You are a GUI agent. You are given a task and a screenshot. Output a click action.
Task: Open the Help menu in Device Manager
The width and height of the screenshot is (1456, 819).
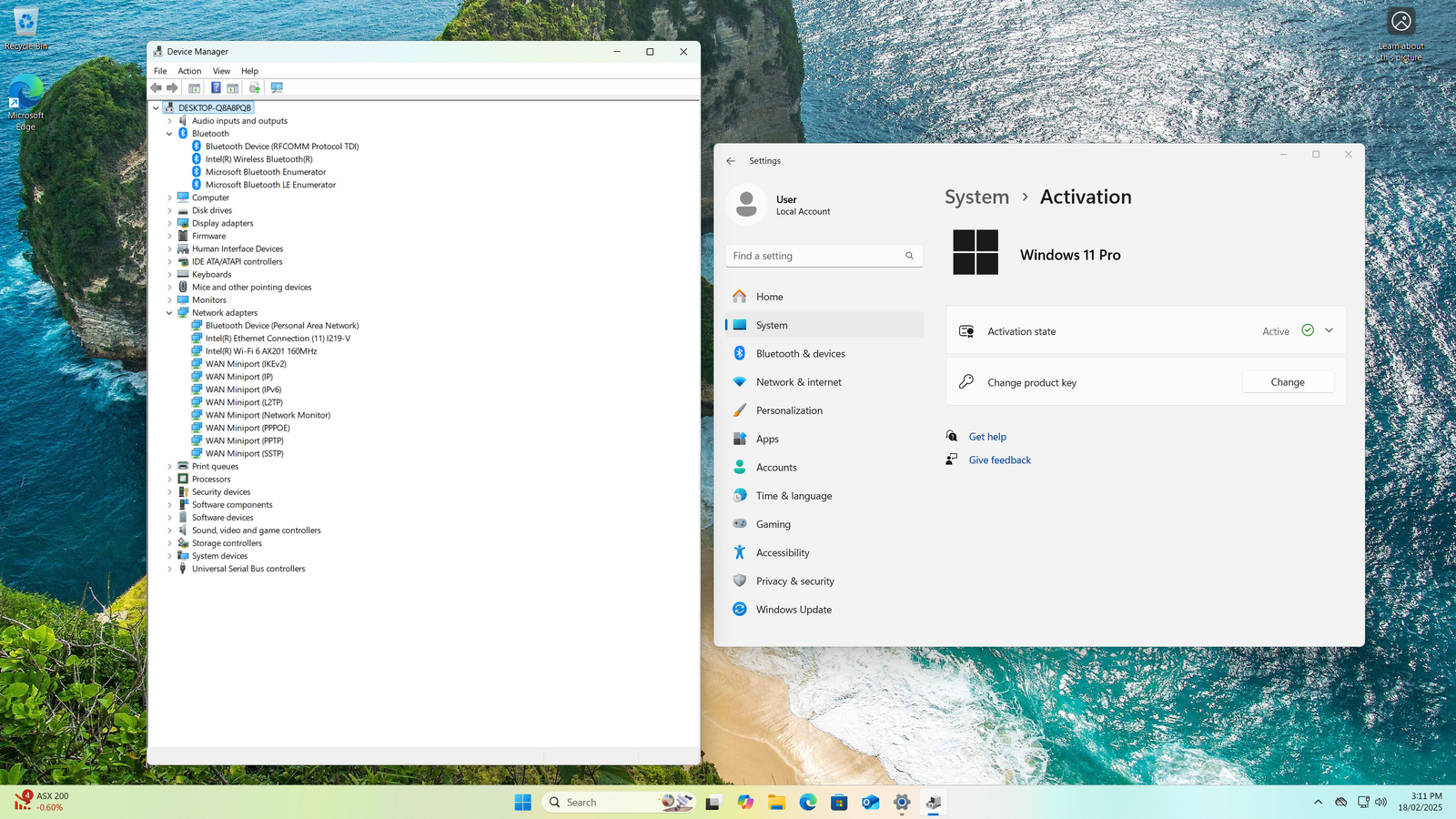(x=249, y=71)
